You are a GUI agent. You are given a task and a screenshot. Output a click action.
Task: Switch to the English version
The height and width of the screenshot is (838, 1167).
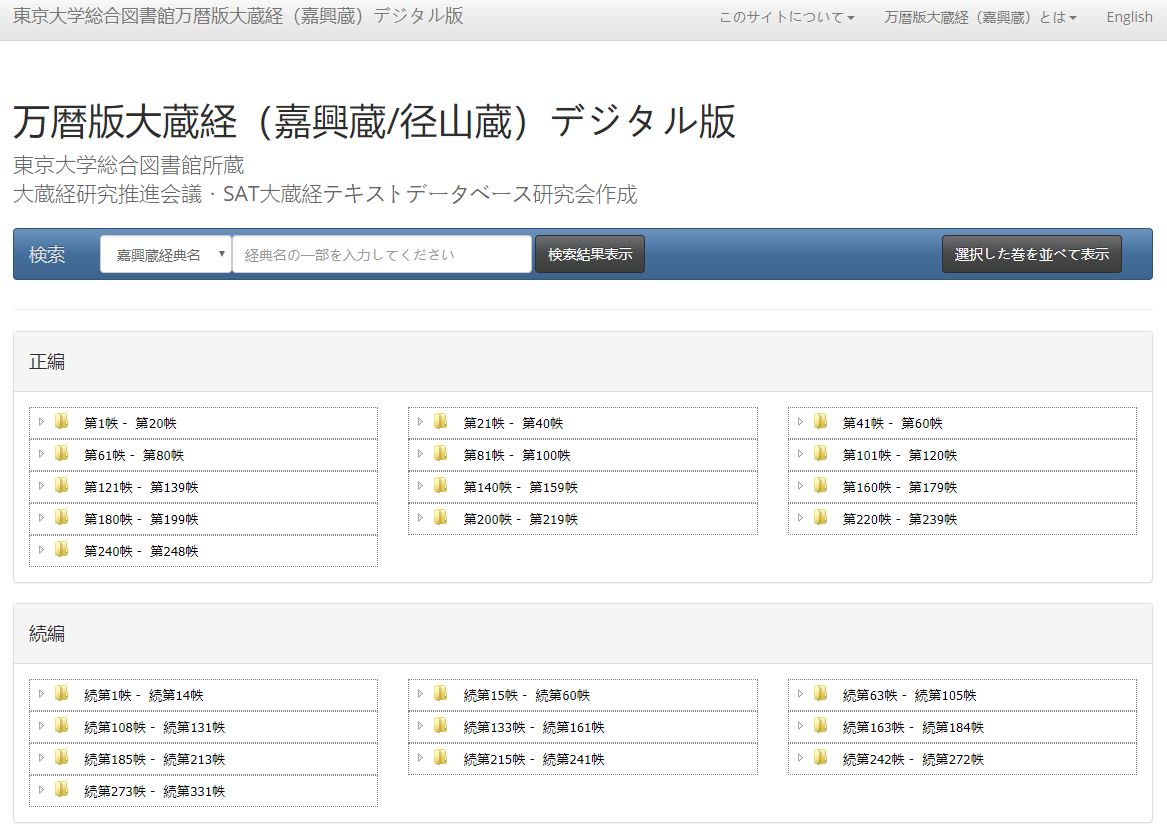pos(1129,17)
